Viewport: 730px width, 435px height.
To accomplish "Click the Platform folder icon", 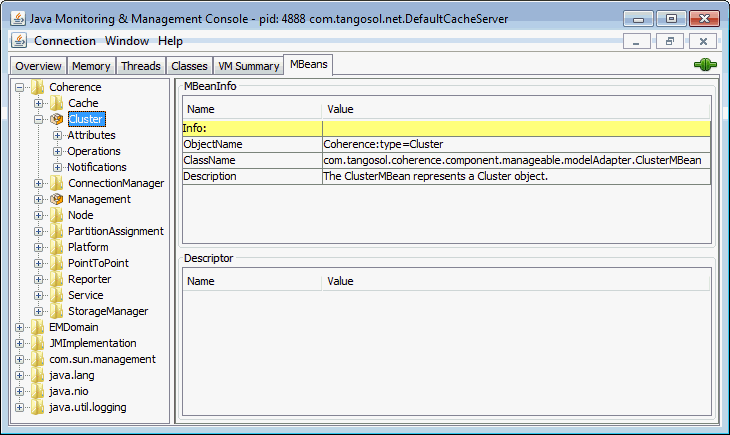I will click(x=56, y=247).
